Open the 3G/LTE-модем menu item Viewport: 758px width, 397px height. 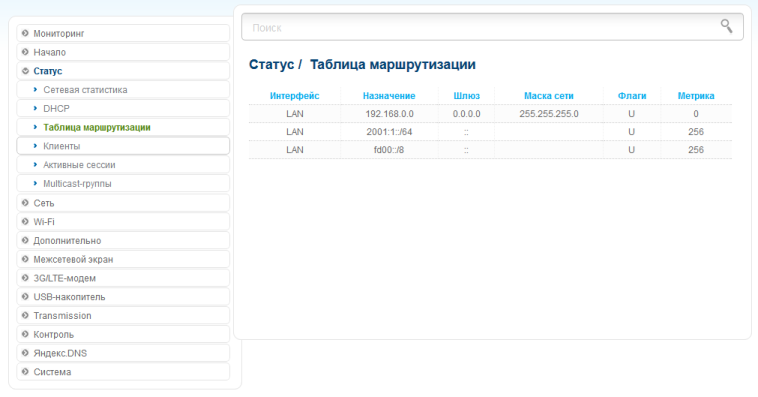pos(123,279)
